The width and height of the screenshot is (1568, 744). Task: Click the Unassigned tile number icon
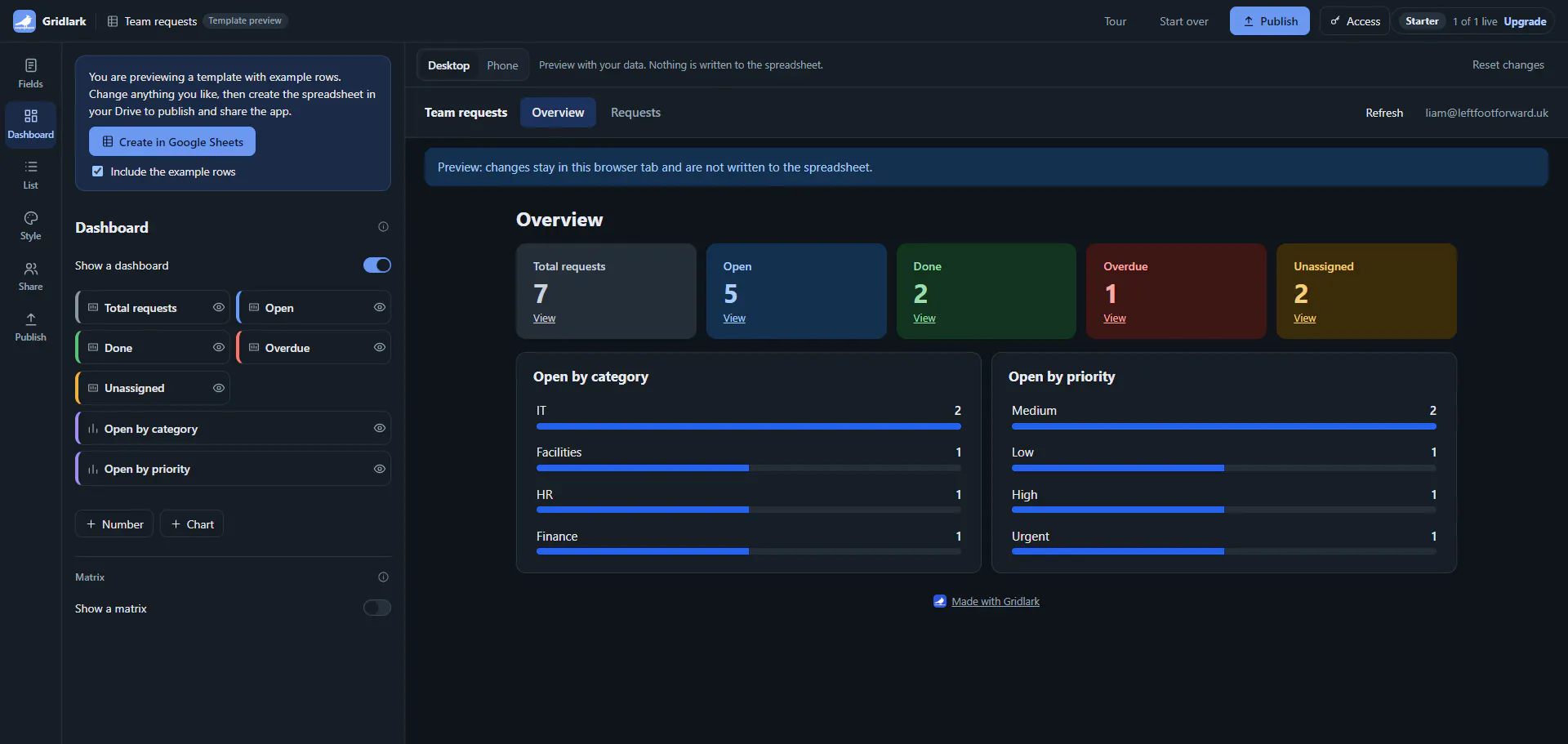click(93, 388)
